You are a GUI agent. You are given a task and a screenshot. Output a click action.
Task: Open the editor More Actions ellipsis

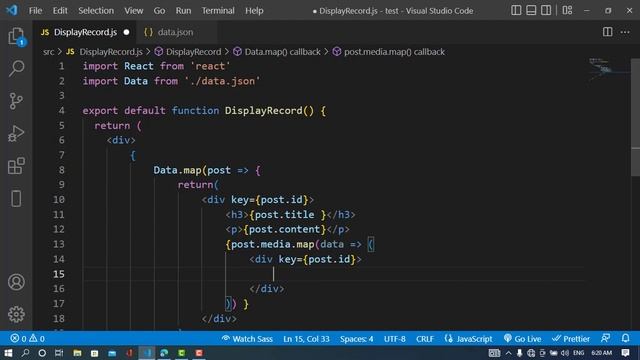625,32
